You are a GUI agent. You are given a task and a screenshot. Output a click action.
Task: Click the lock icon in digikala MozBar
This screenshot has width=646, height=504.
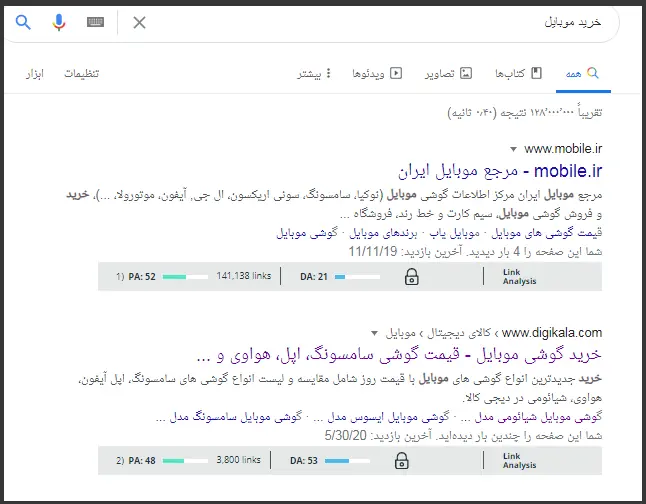pyautogui.click(x=401, y=461)
